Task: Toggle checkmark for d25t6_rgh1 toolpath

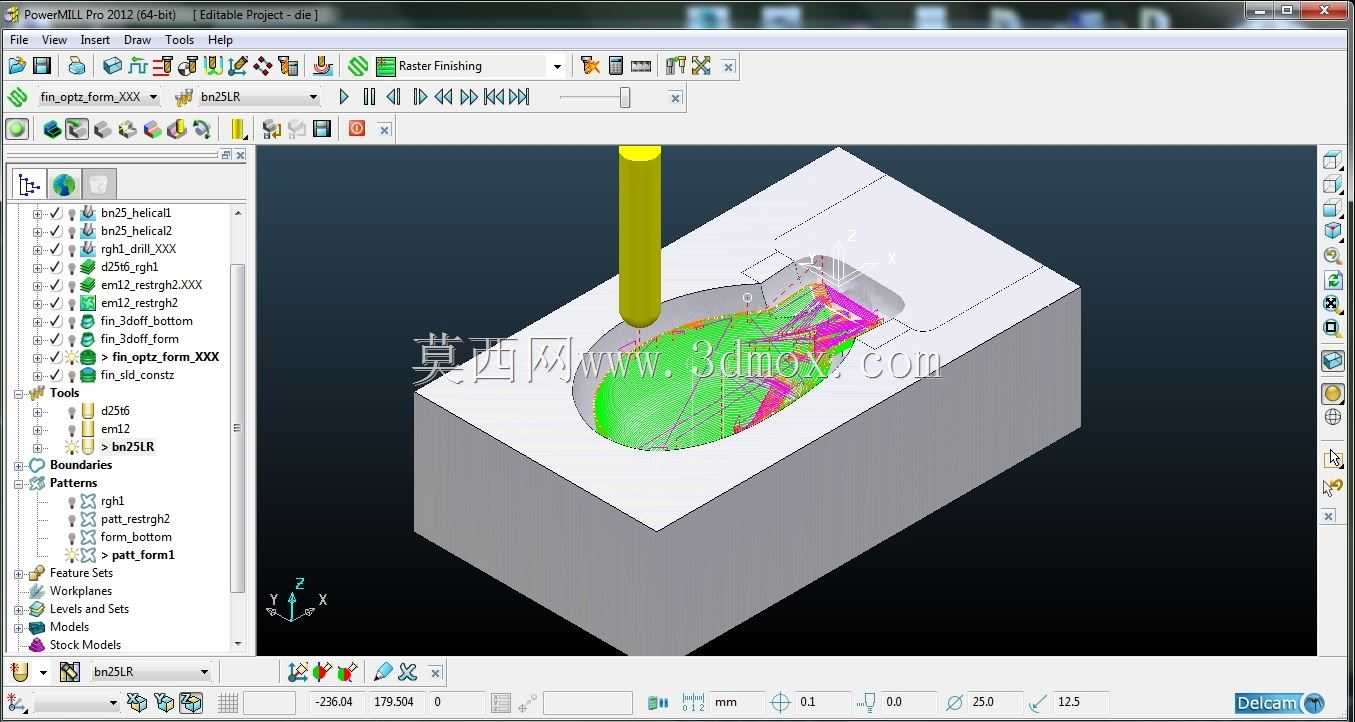Action: 56,267
